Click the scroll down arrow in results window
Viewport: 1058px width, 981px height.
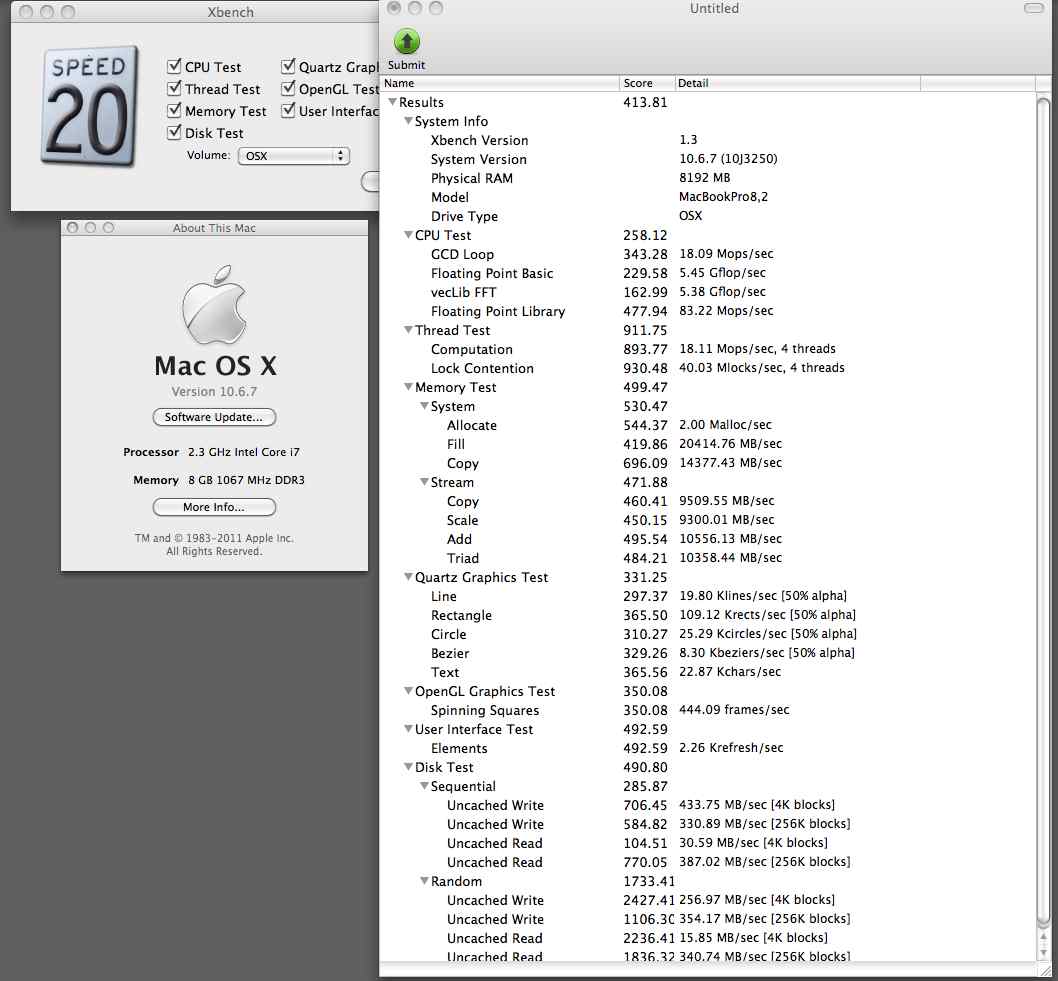click(x=1042, y=953)
